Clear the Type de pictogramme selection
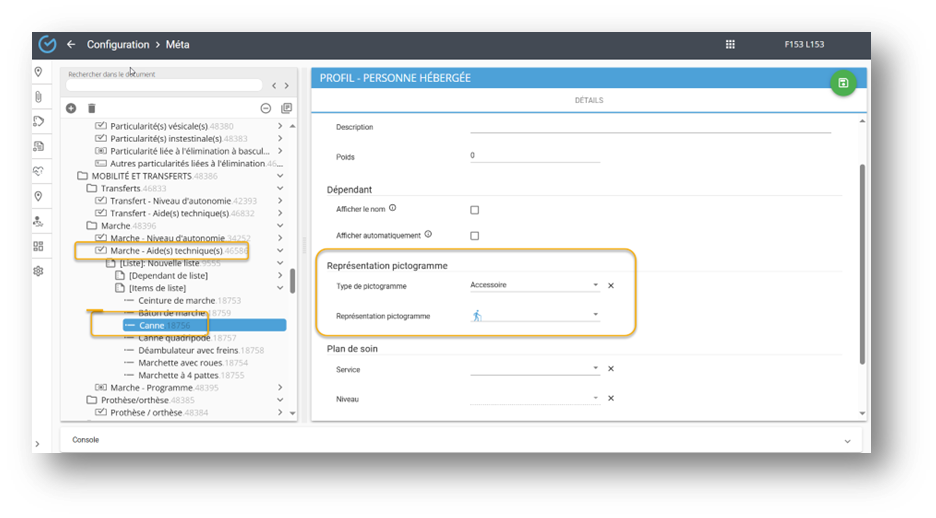The width and height of the screenshot is (936, 518). coord(611,285)
